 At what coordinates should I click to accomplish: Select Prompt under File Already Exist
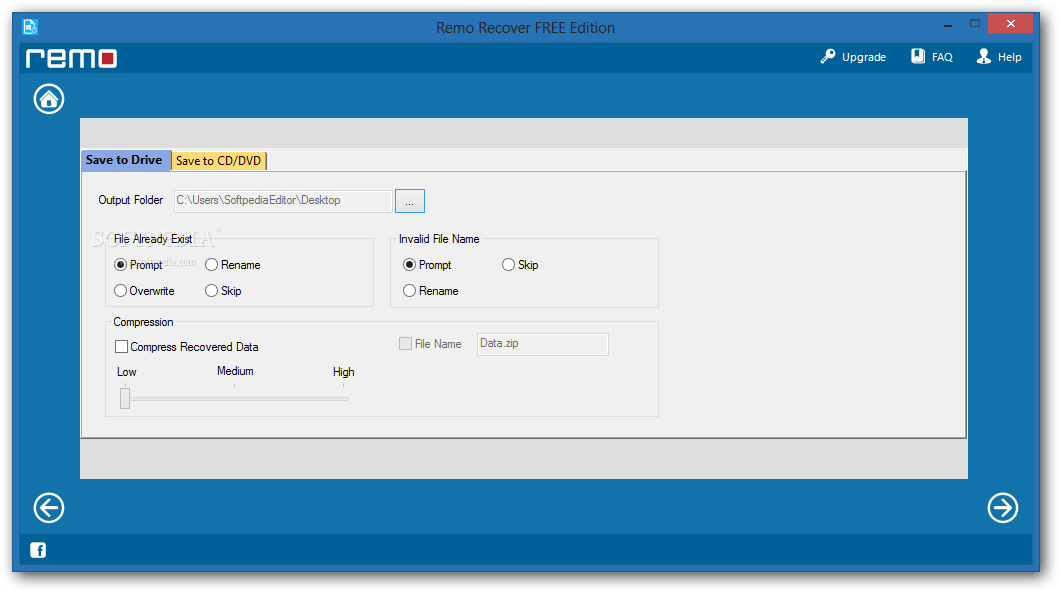[120, 264]
